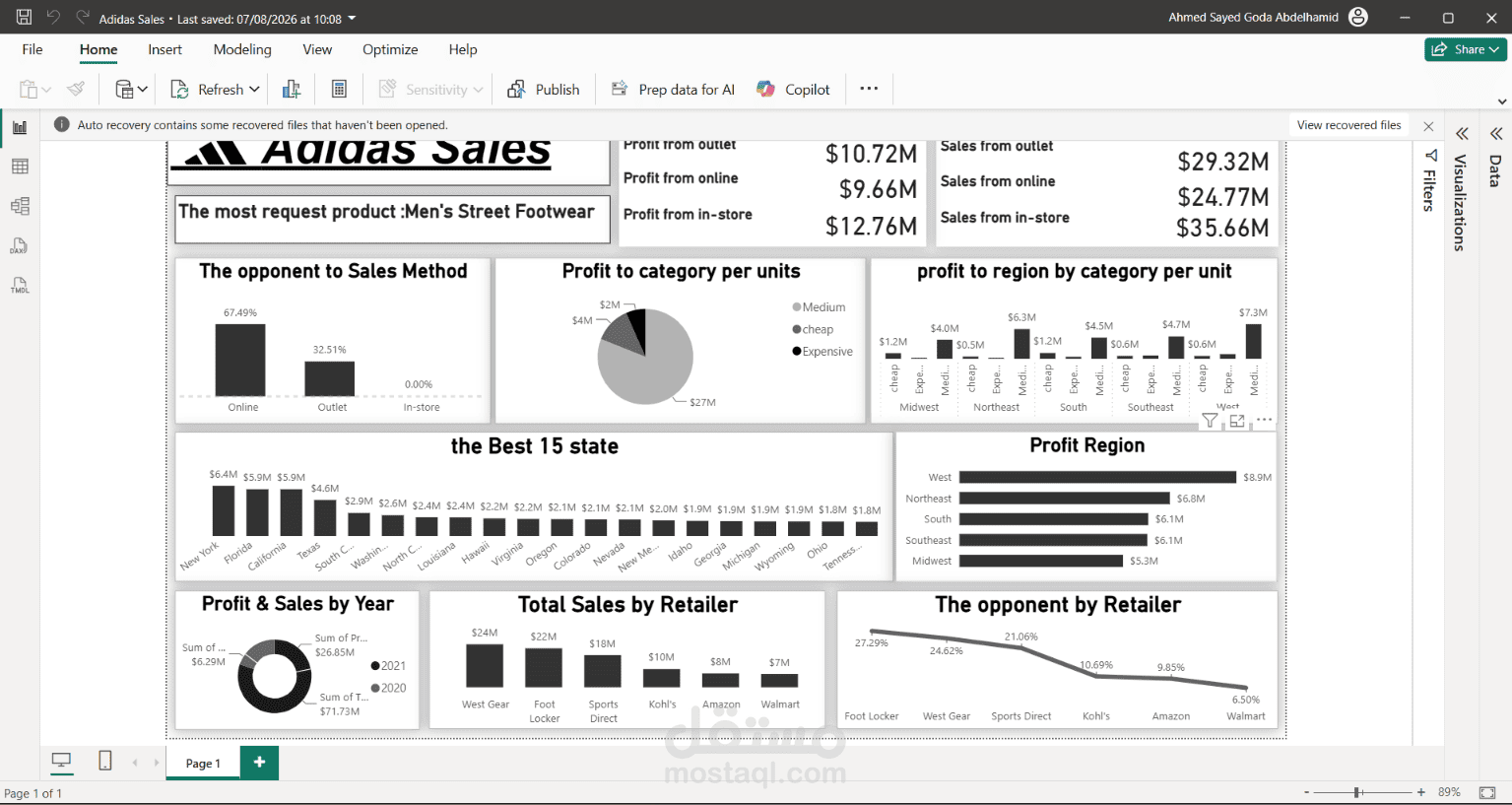The image size is (1512, 805).
Task: Click the Calculator measure icon
Action: click(x=339, y=90)
